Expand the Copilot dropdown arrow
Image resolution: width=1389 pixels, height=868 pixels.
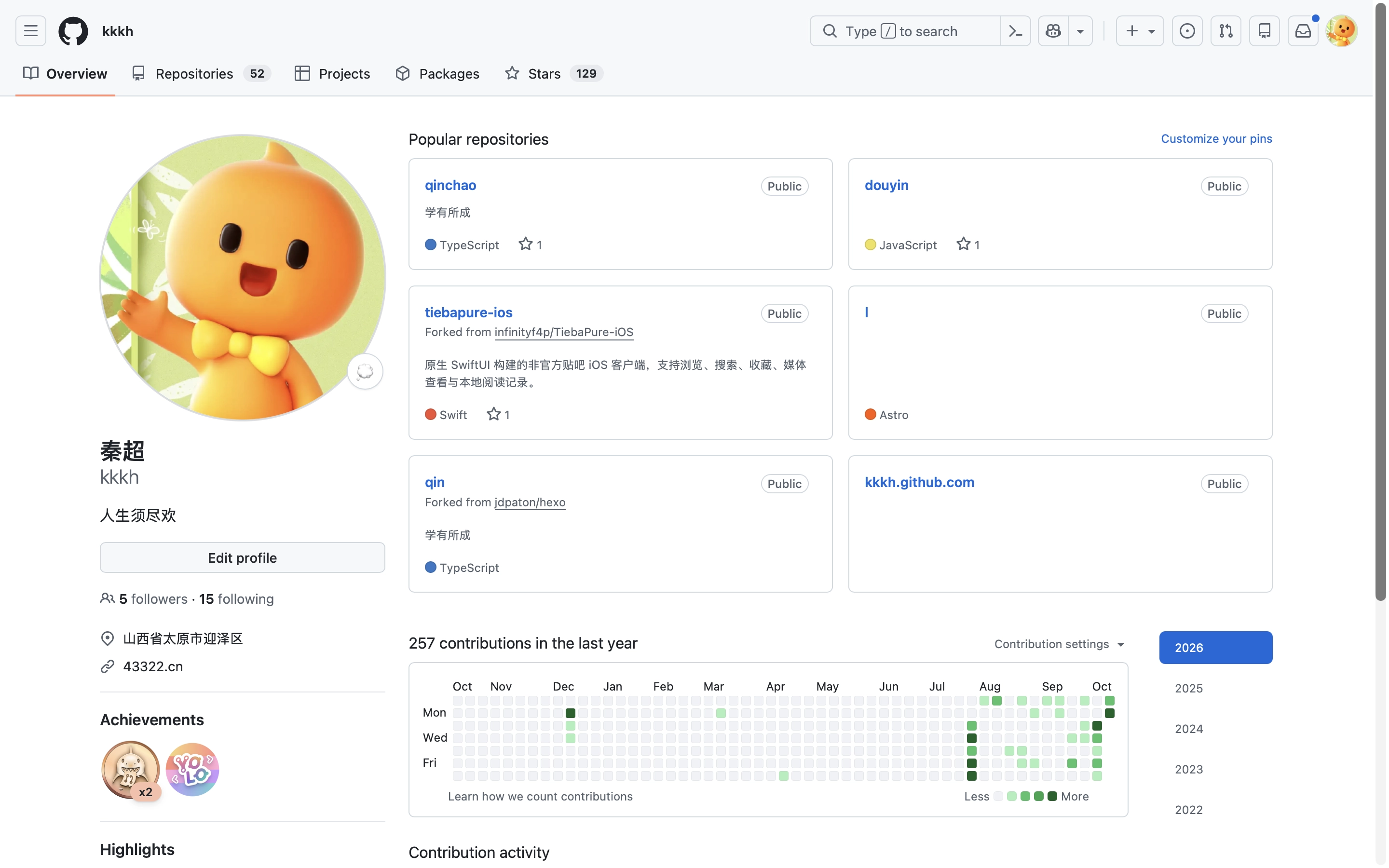tap(1080, 31)
